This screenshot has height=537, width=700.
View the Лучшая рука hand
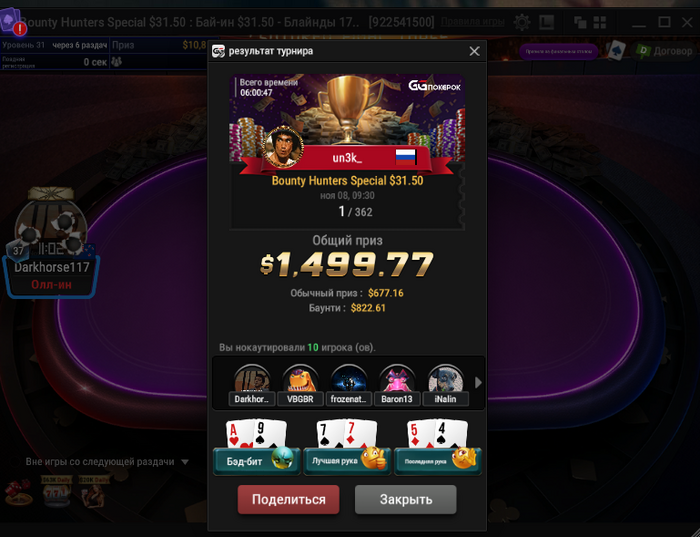347,447
